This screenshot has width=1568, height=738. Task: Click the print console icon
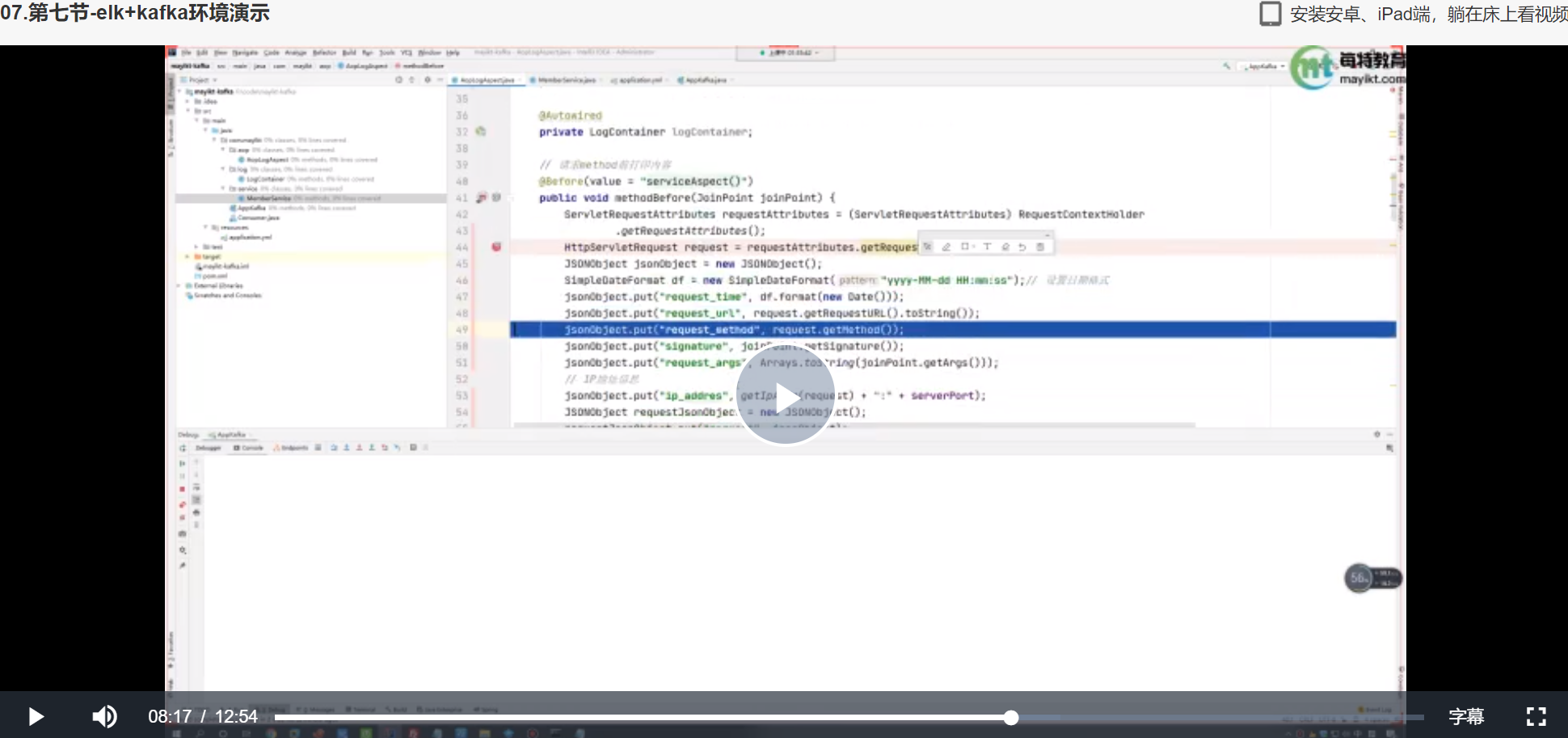point(196,513)
